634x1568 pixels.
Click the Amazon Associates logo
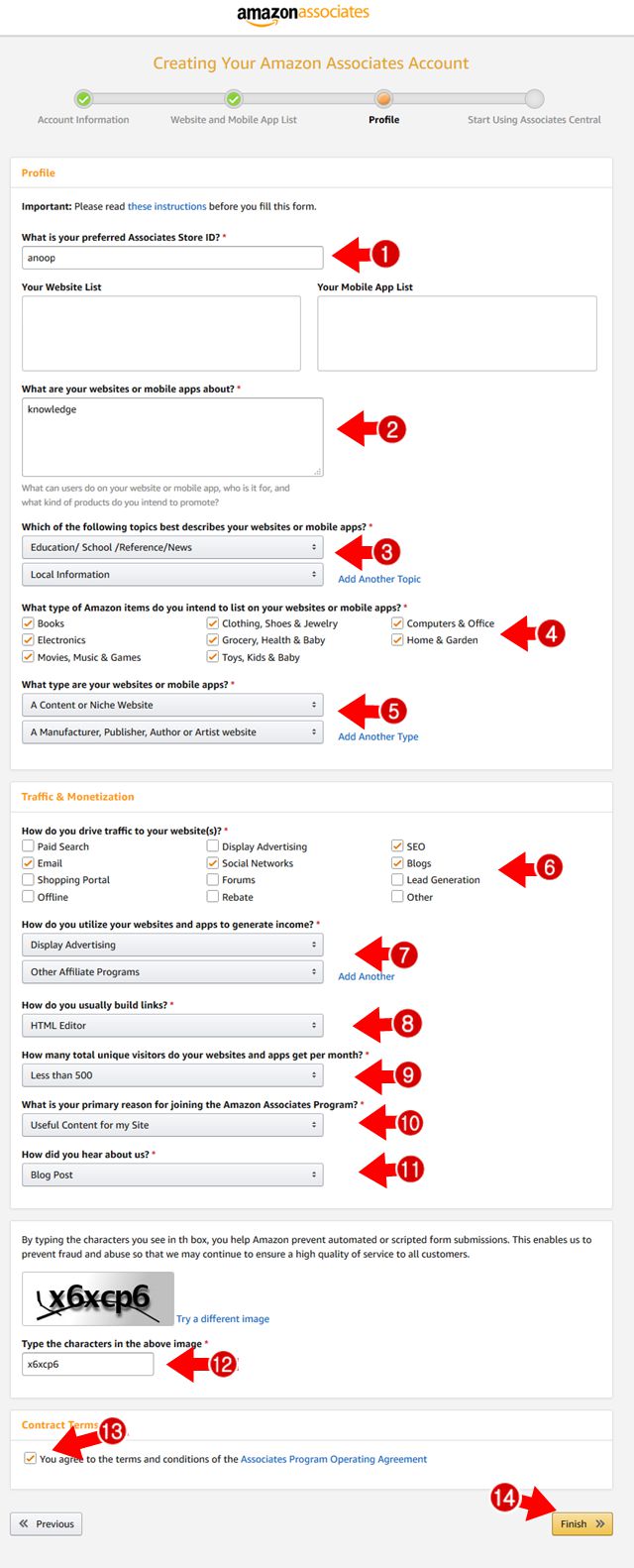(316, 15)
